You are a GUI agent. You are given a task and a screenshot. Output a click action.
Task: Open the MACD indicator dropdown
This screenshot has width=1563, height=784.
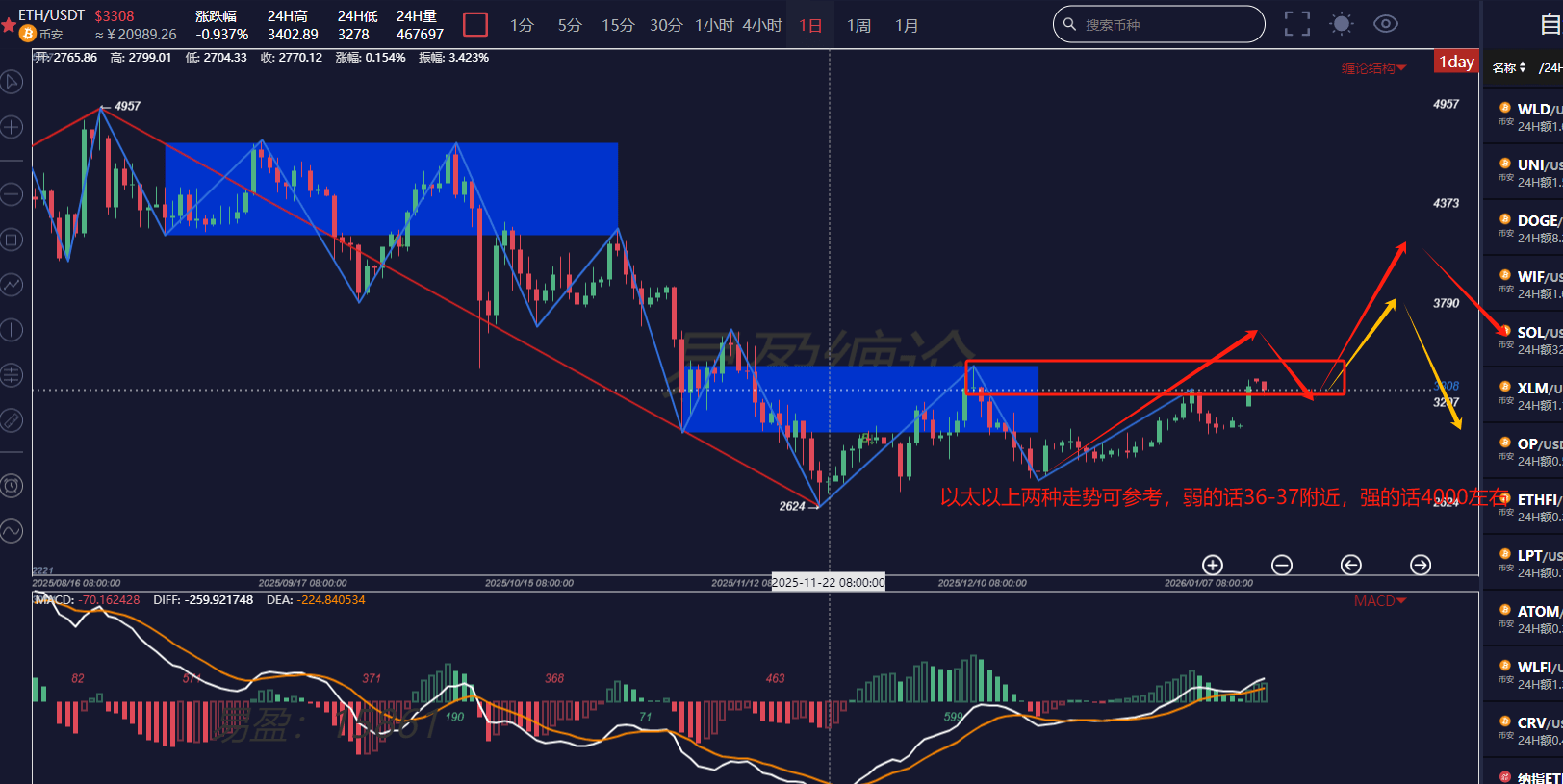coord(1380,601)
